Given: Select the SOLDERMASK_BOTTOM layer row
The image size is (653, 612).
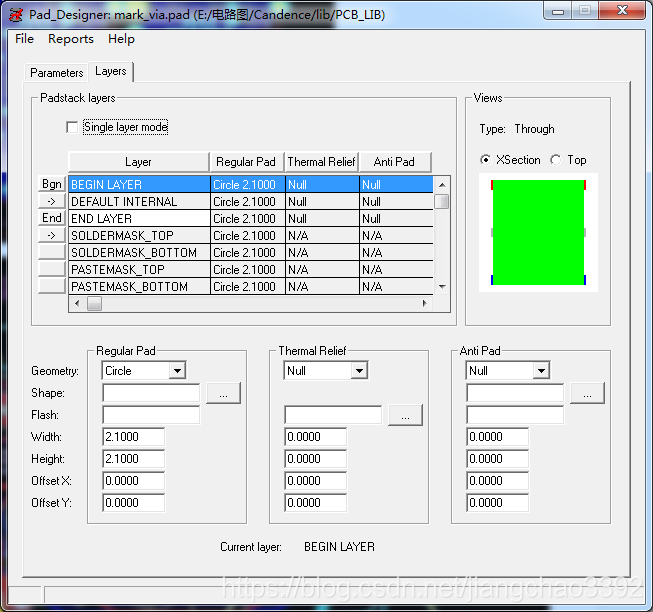Looking at the screenshot, I should (x=251, y=253).
